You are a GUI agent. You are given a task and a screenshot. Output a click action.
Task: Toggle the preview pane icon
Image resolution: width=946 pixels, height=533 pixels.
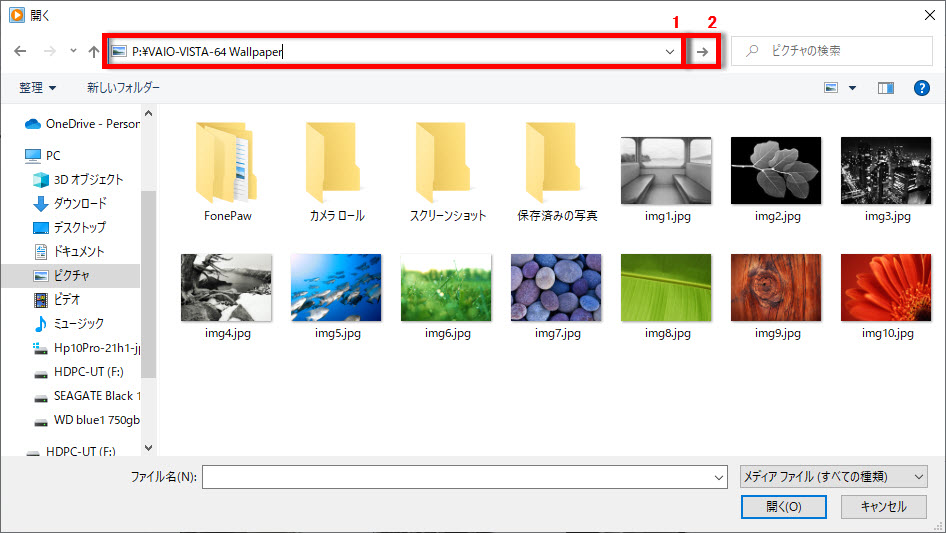(x=885, y=88)
